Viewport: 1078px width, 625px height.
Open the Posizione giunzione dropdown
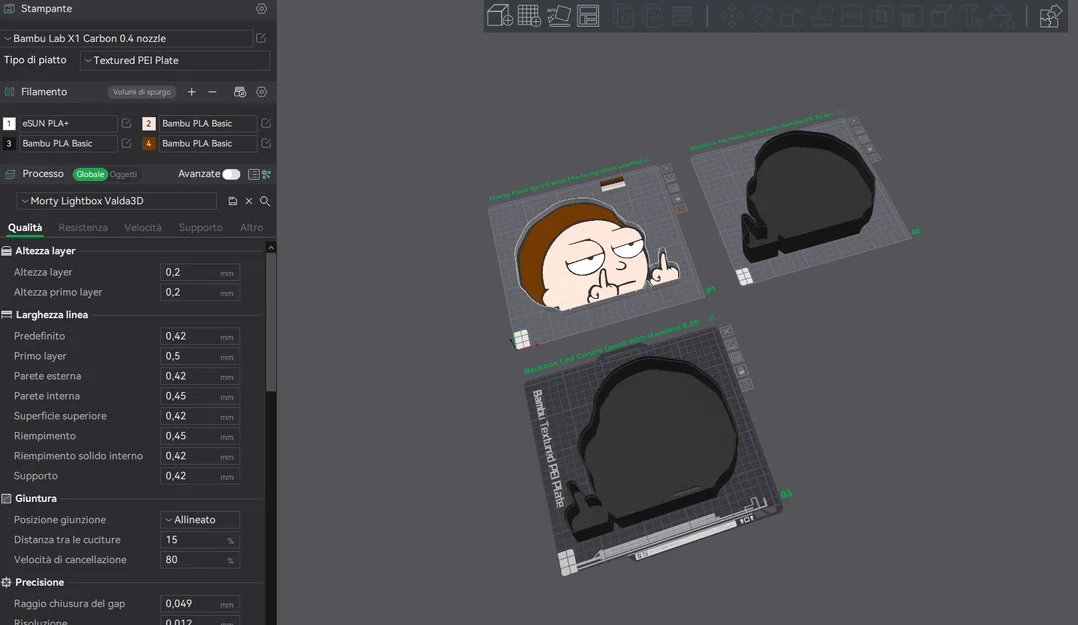pos(200,520)
